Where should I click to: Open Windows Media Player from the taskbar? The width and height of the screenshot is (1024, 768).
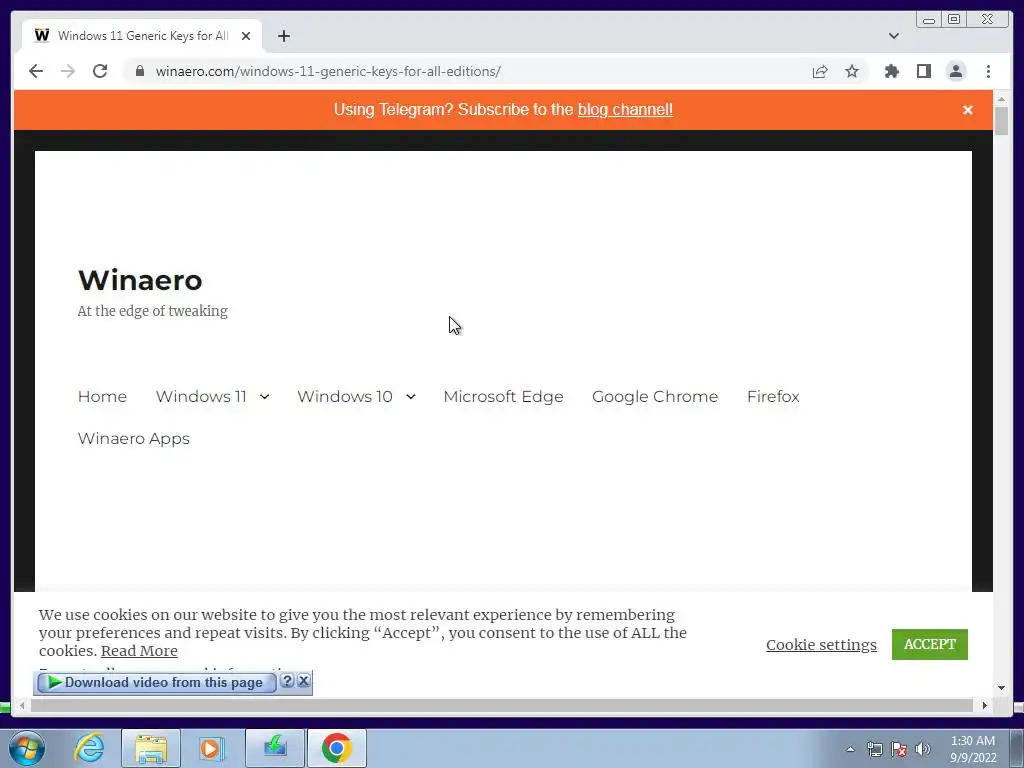click(211, 748)
